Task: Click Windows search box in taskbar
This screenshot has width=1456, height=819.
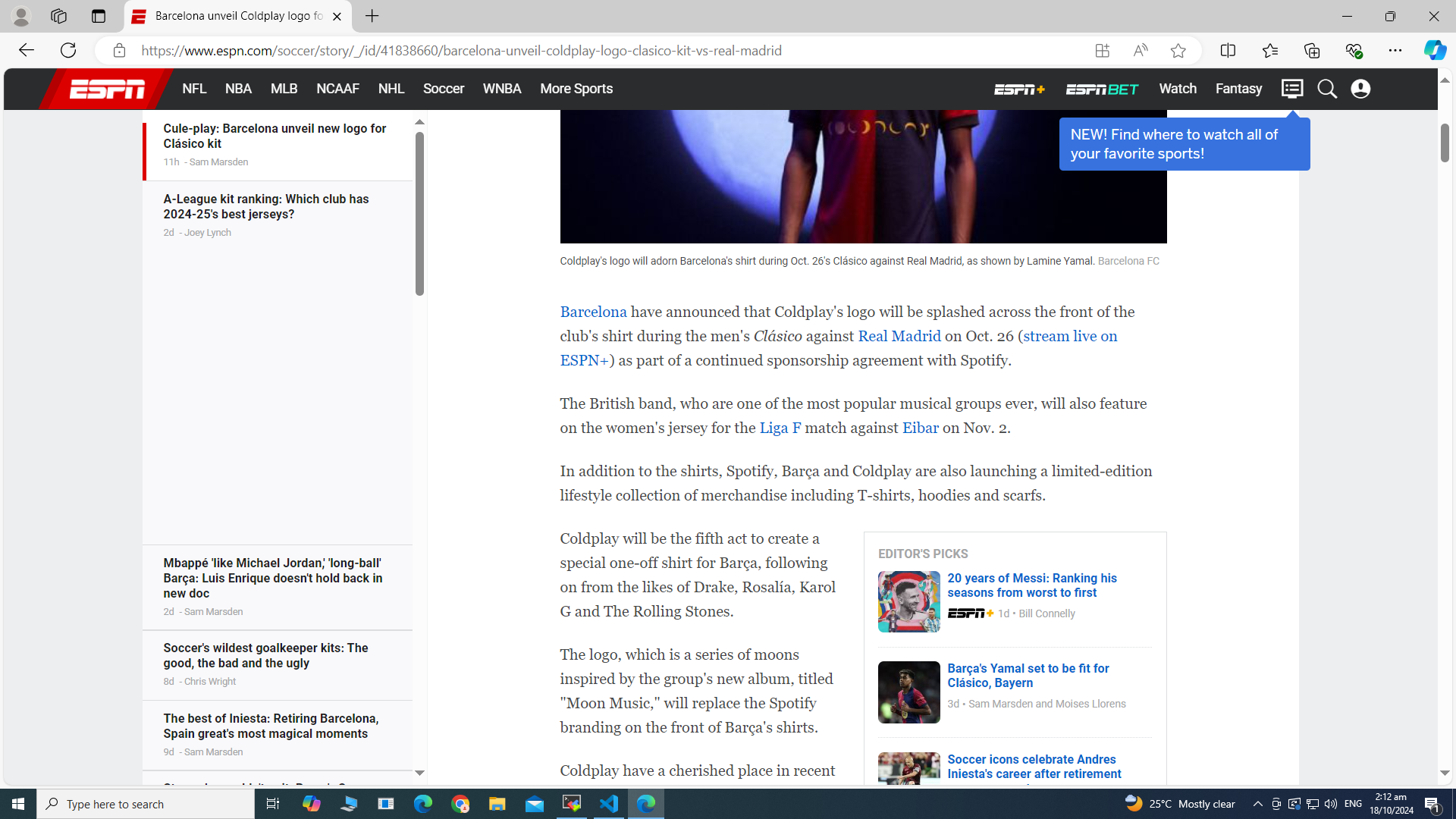Action: click(x=146, y=804)
